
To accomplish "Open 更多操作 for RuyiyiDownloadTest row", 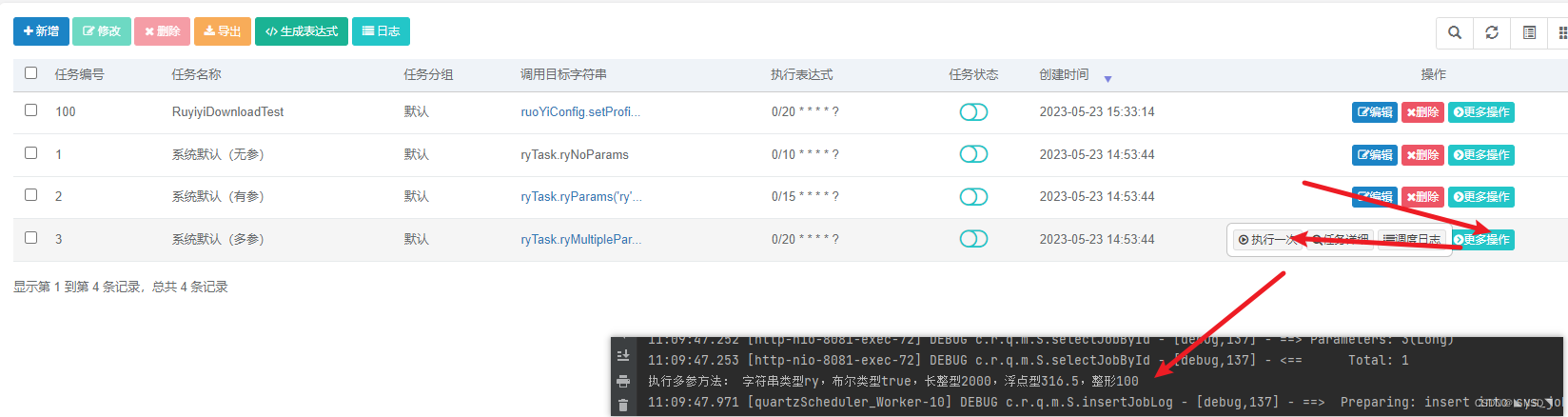I will [1481, 112].
